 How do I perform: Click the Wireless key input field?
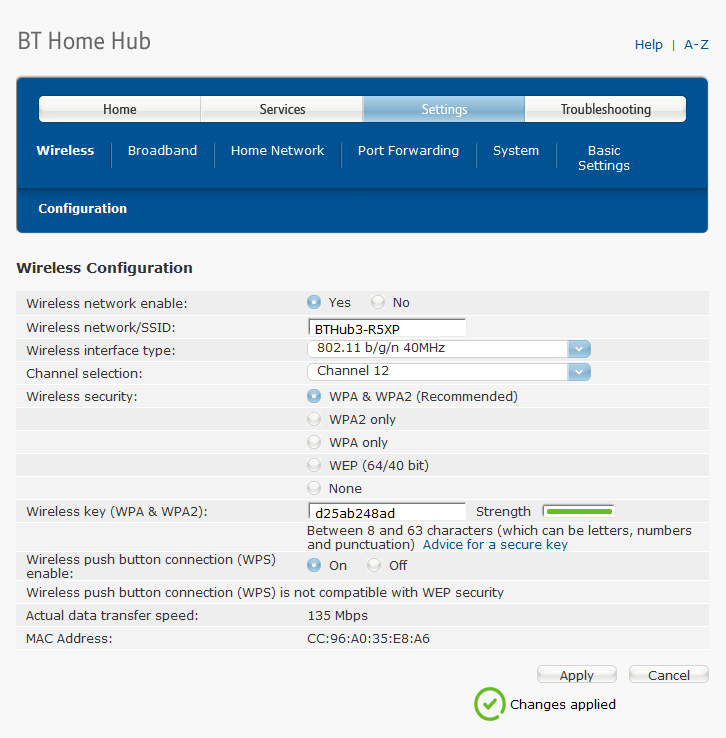pyautogui.click(x=387, y=512)
